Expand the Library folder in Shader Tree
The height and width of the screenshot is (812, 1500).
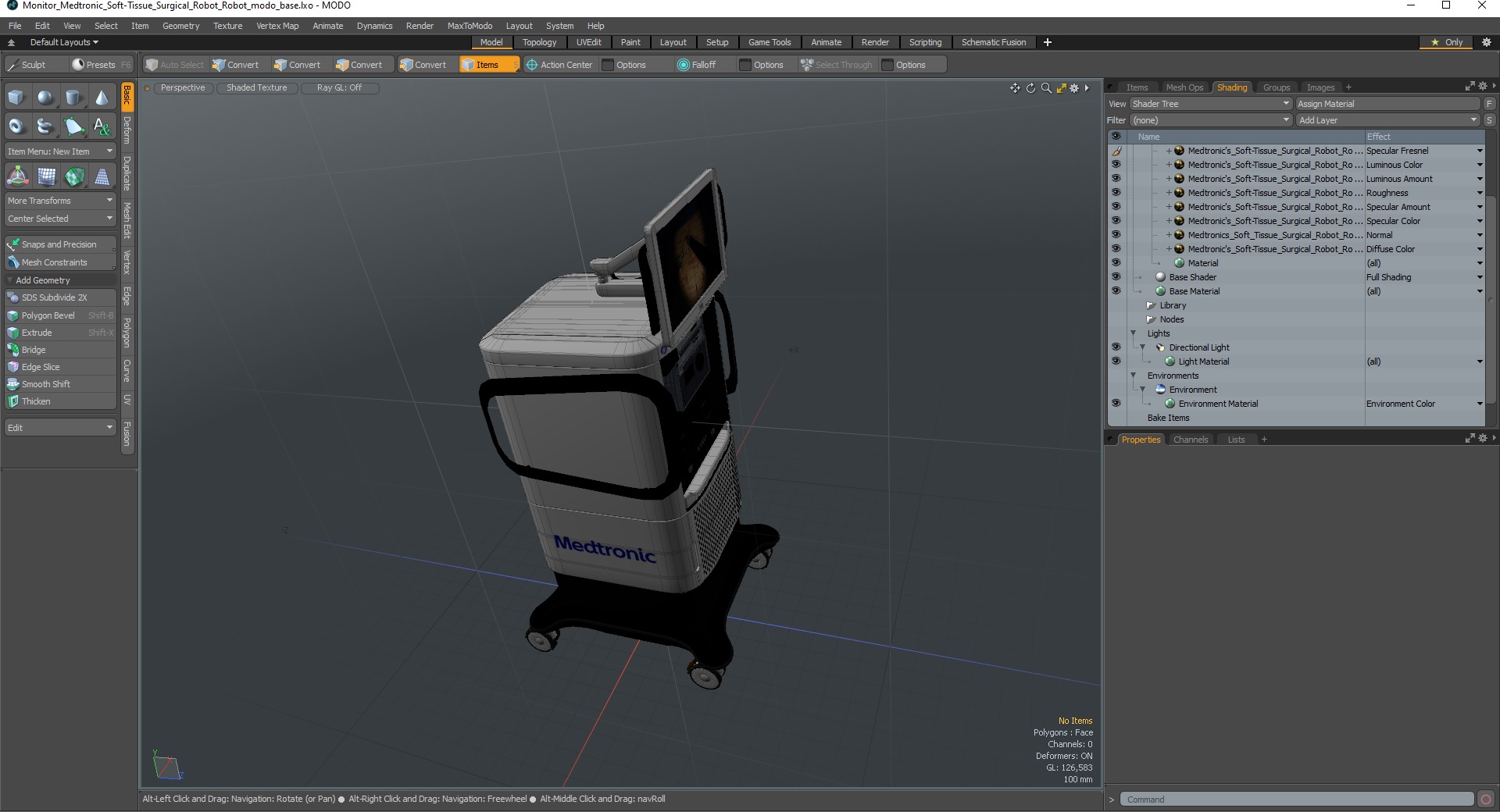click(x=1151, y=305)
